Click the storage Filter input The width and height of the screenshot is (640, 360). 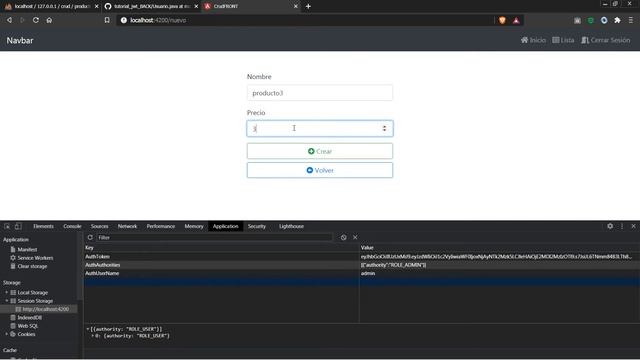[214, 237]
